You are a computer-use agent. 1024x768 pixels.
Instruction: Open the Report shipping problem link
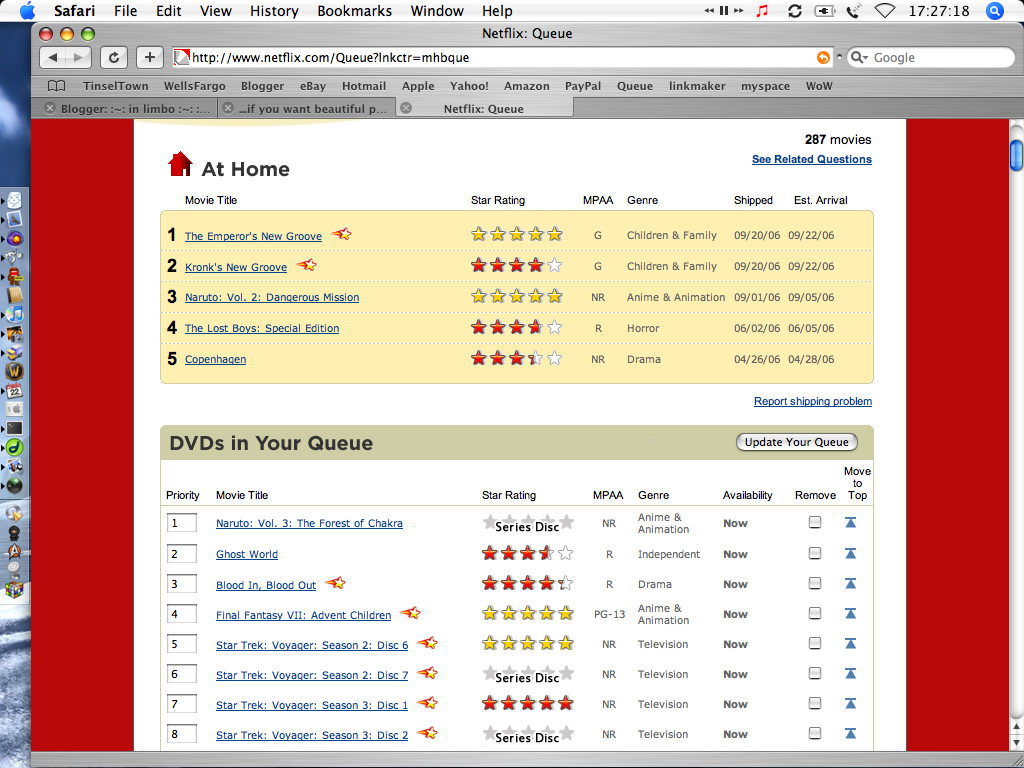click(x=812, y=401)
